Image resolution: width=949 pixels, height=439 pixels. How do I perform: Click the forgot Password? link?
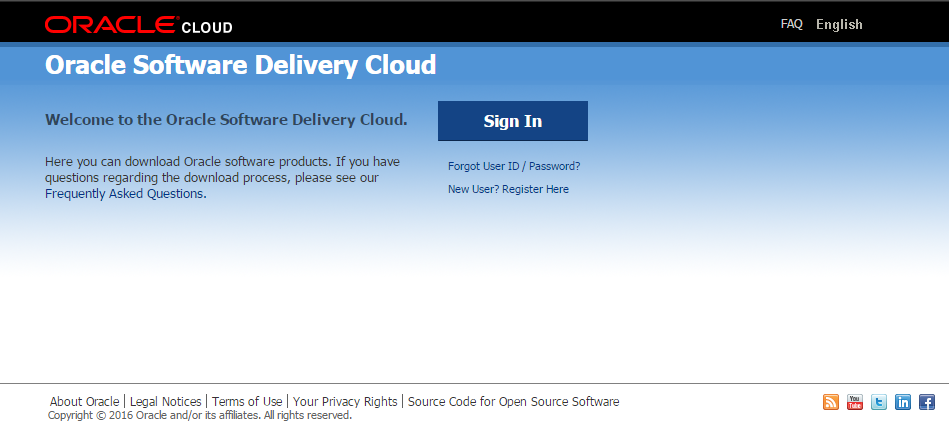(x=554, y=166)
